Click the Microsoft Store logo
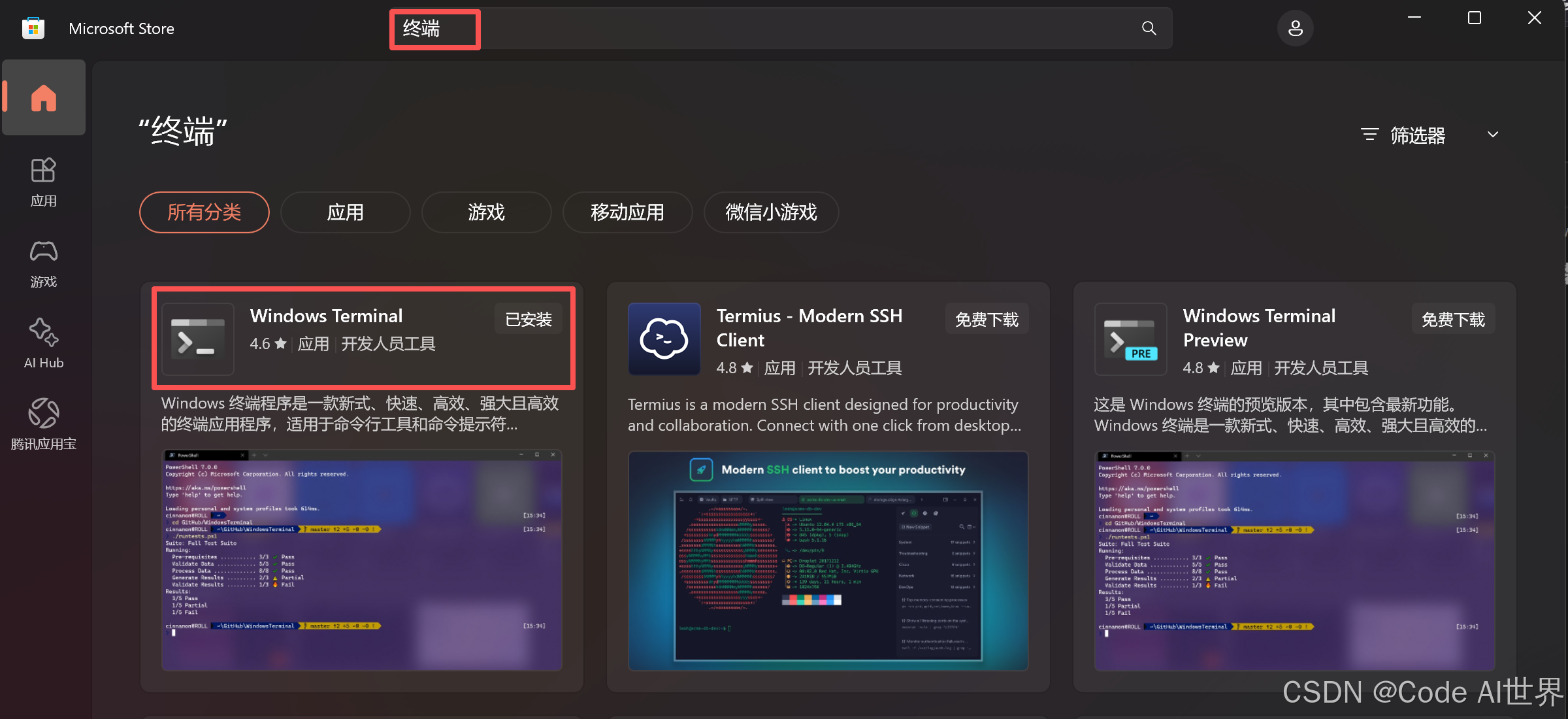The image size is (1568, 719). pos(33,28)
